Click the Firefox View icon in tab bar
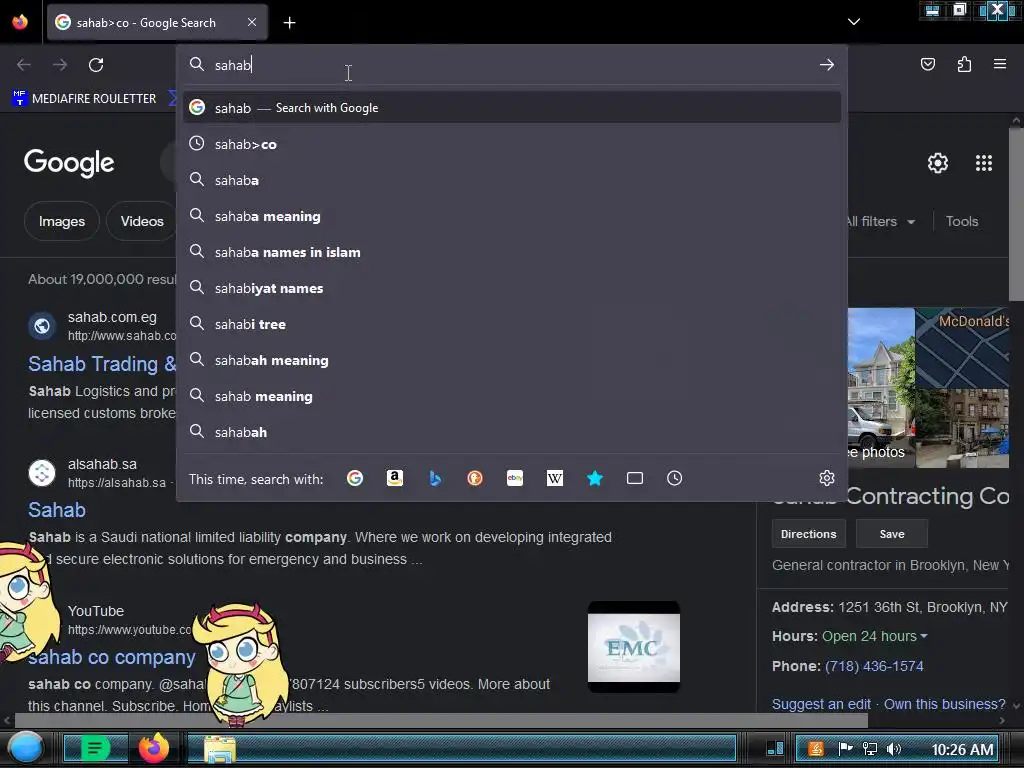The image size is (1024, 768). tap(20, 22)
